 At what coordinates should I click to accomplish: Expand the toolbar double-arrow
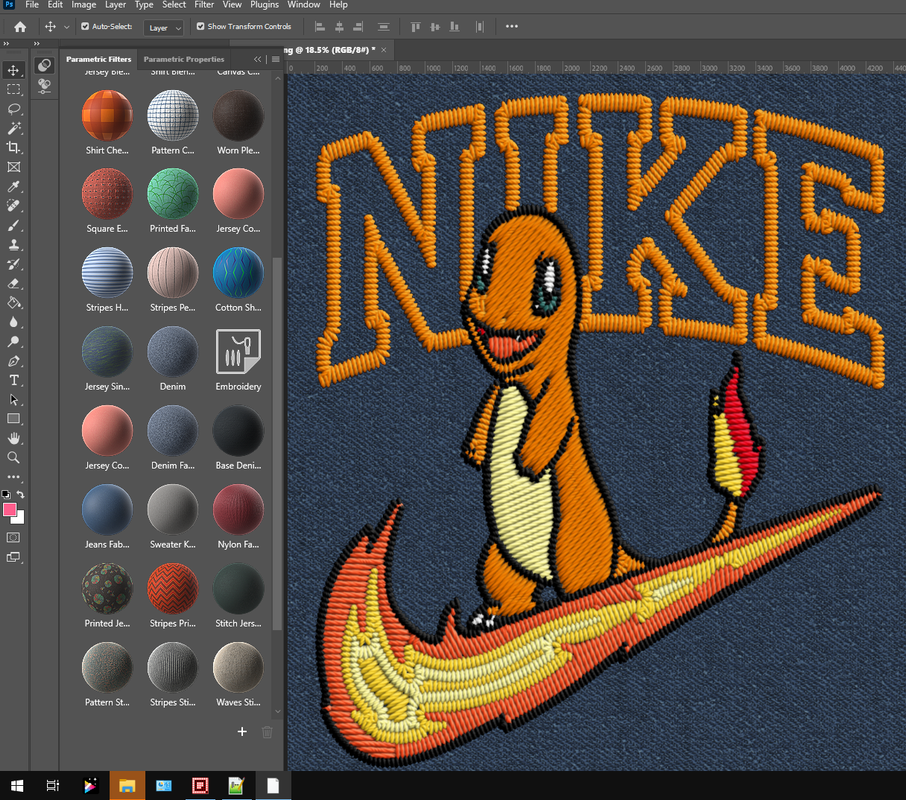pos(6,44)
